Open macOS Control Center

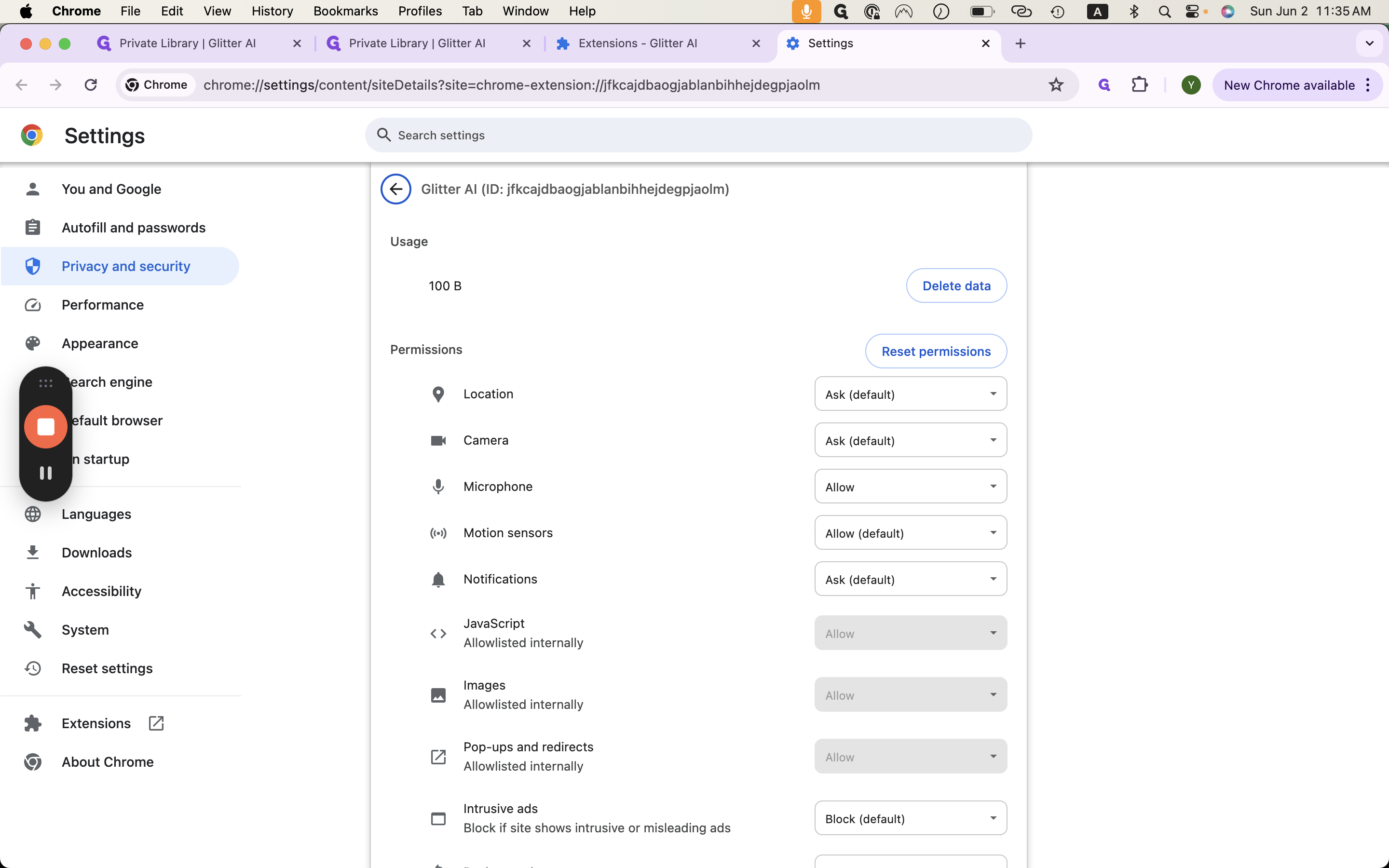point(1192,12)
